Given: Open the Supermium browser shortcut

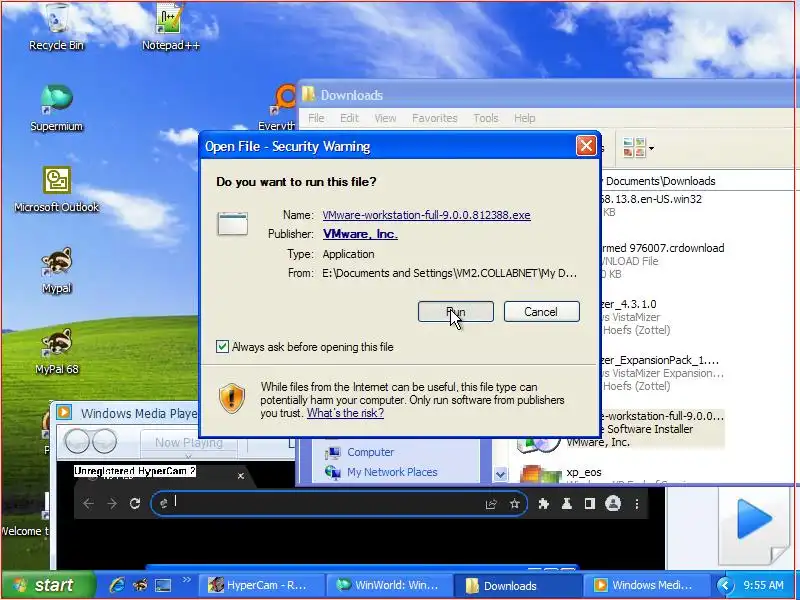Looking at the screenshot, I should (56, 108).
